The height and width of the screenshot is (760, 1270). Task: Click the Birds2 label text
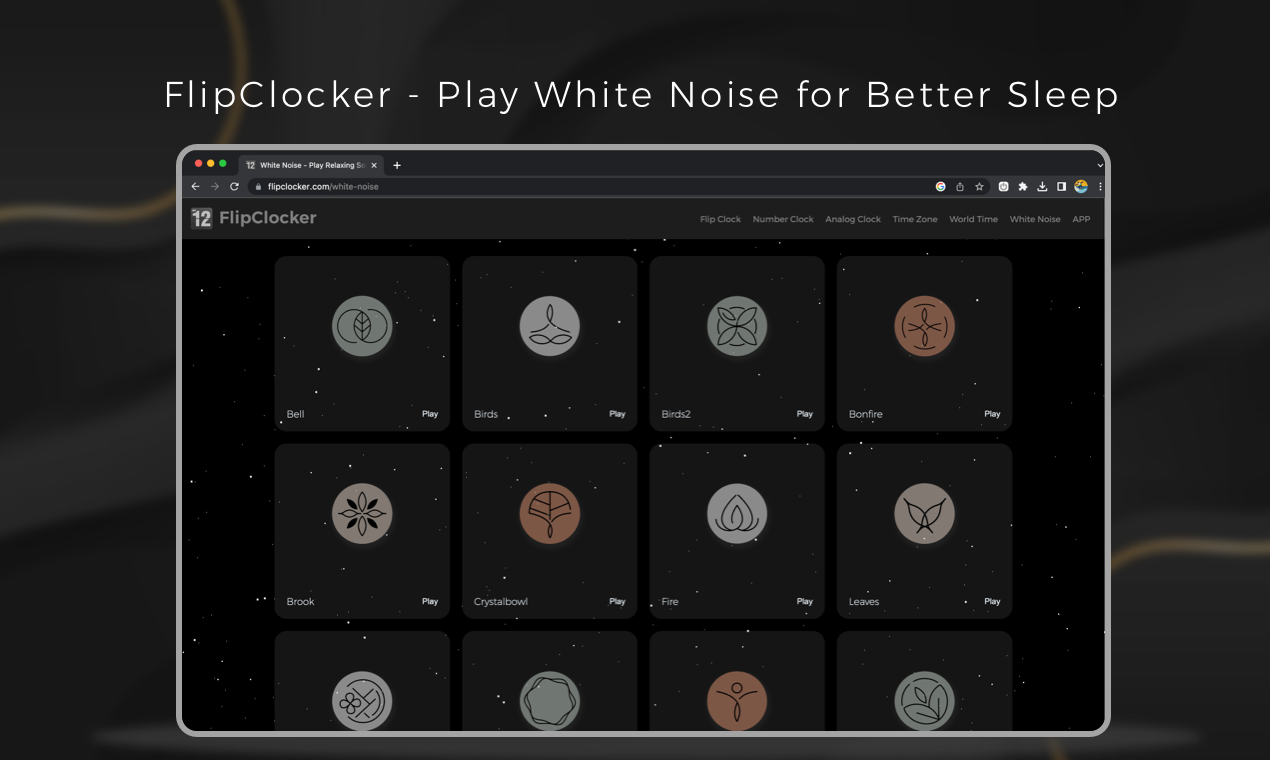click(676, 414)
